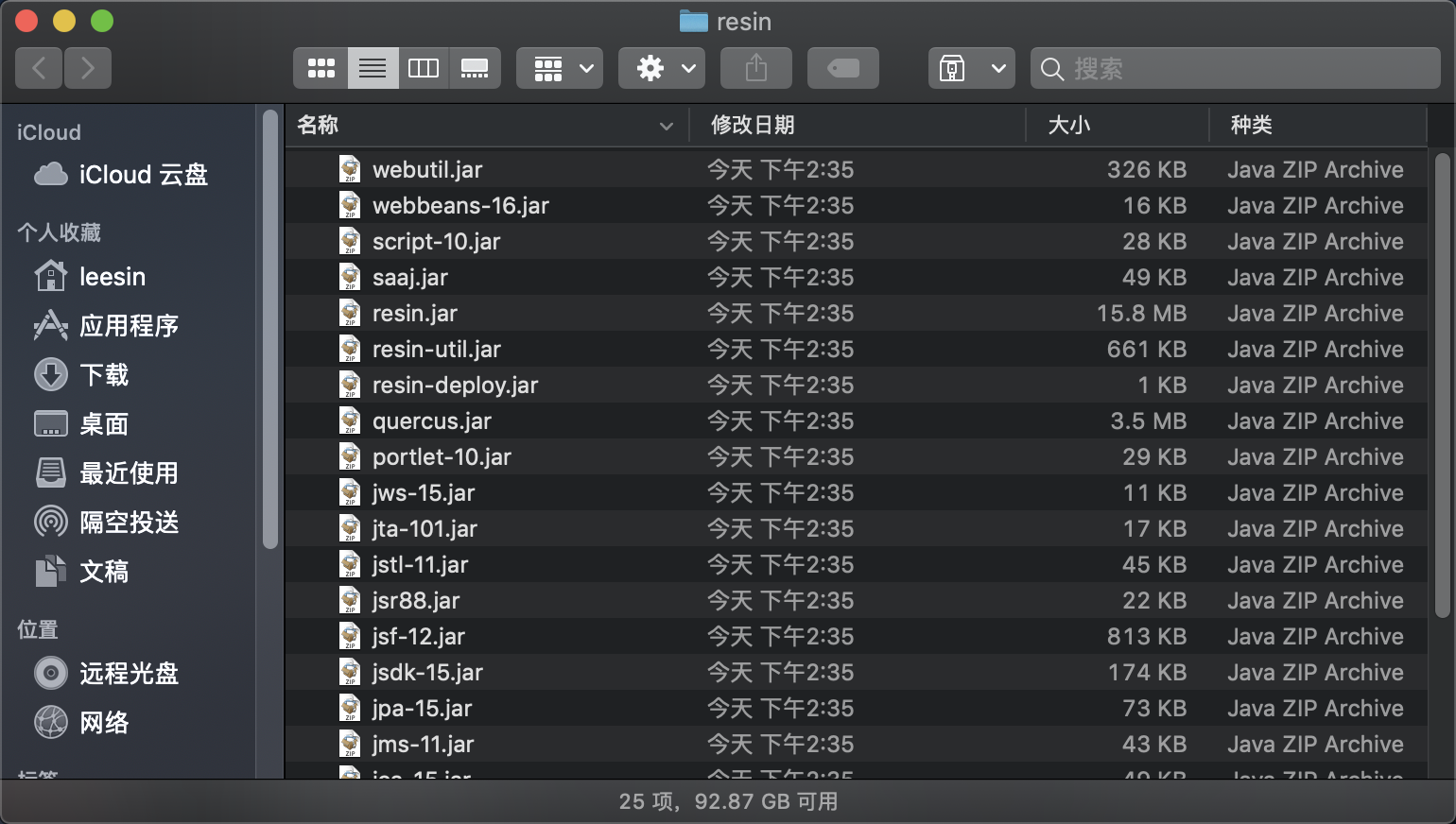The image size is (1456, 824).
Task: Select the saaj.jar file icon
Action: tap(350, 277)
